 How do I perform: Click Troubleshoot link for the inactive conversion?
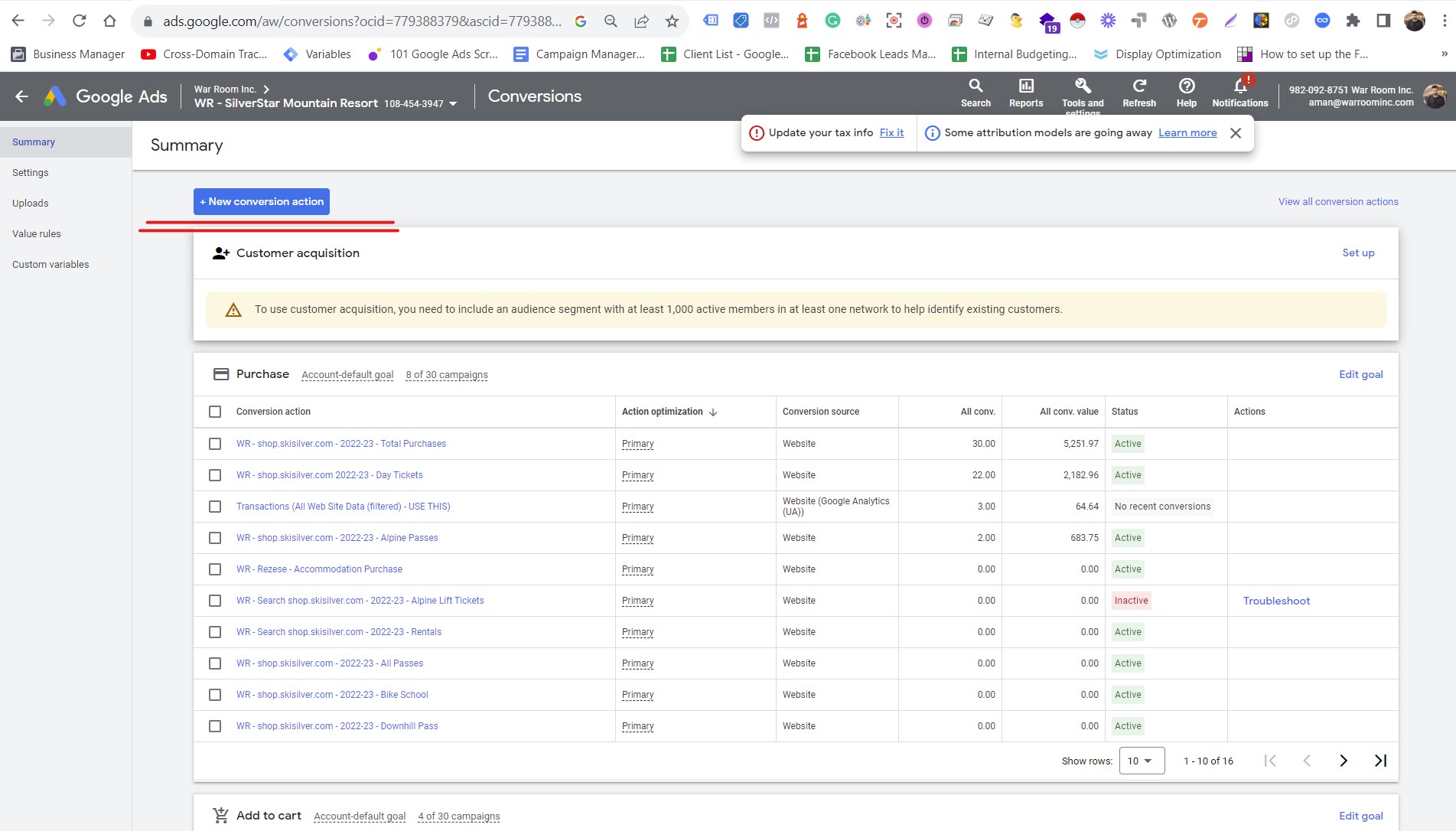pos(1276,601)
